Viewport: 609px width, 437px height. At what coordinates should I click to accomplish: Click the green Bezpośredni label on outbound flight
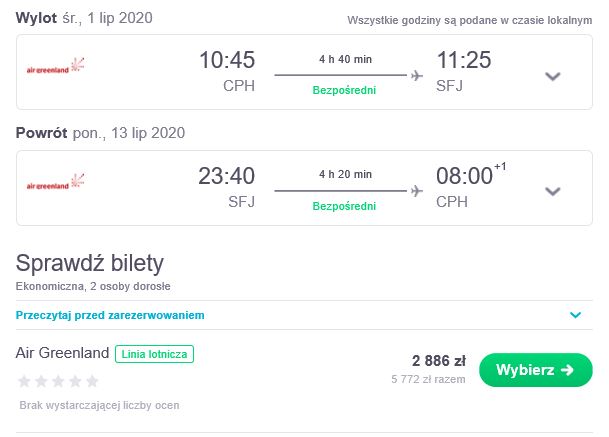(344, 90)
